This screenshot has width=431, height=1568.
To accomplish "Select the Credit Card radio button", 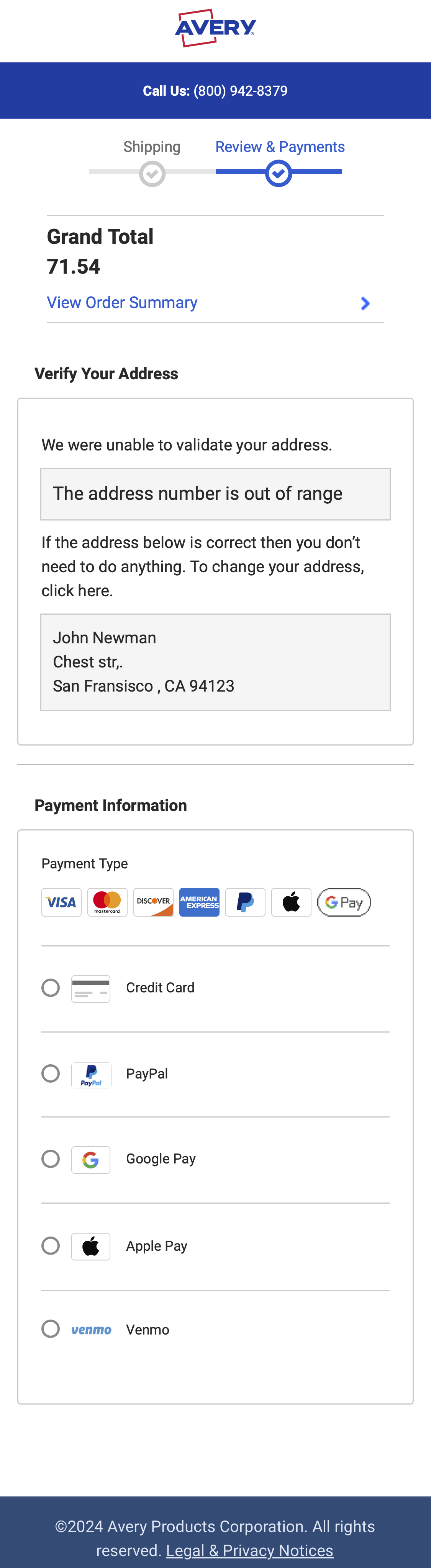I will point(51,987).
